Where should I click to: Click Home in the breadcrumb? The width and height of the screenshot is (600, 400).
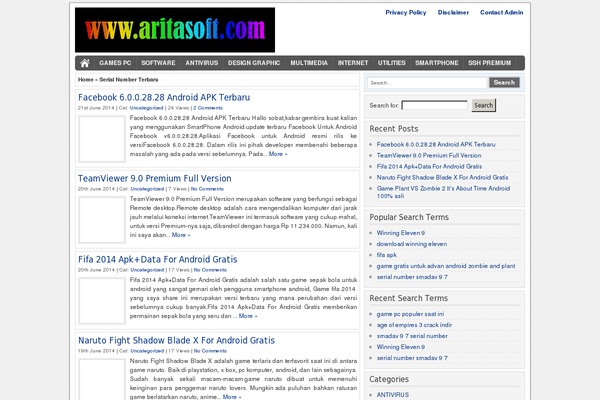85,80
